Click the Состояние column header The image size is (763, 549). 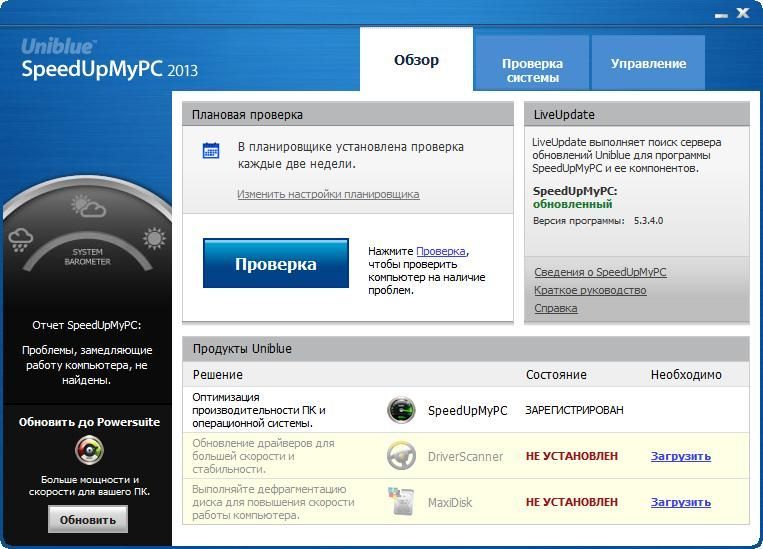tap(556, 375)
